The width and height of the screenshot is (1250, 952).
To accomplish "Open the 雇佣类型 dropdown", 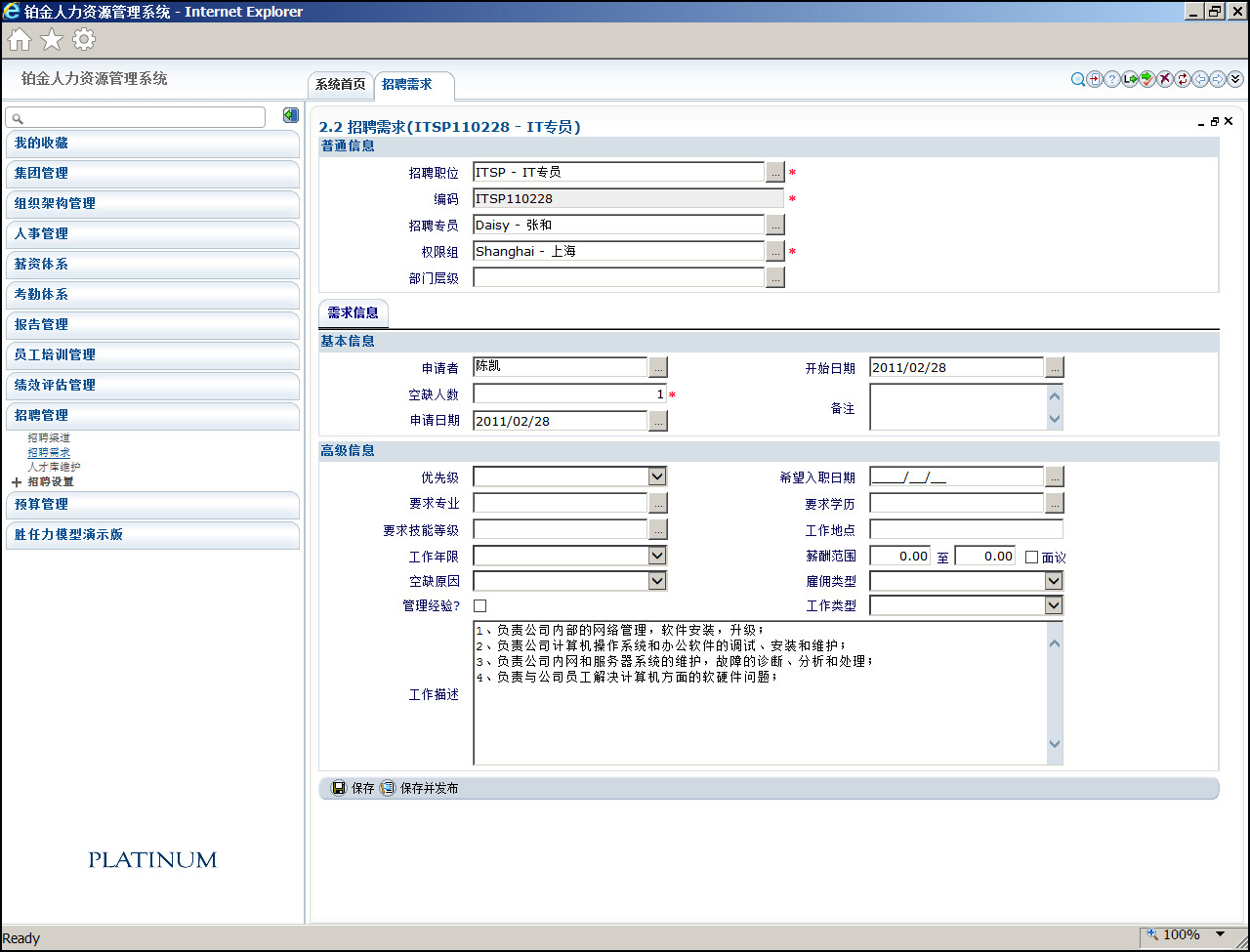I will pyautogui.click(x=1054, y=581).
